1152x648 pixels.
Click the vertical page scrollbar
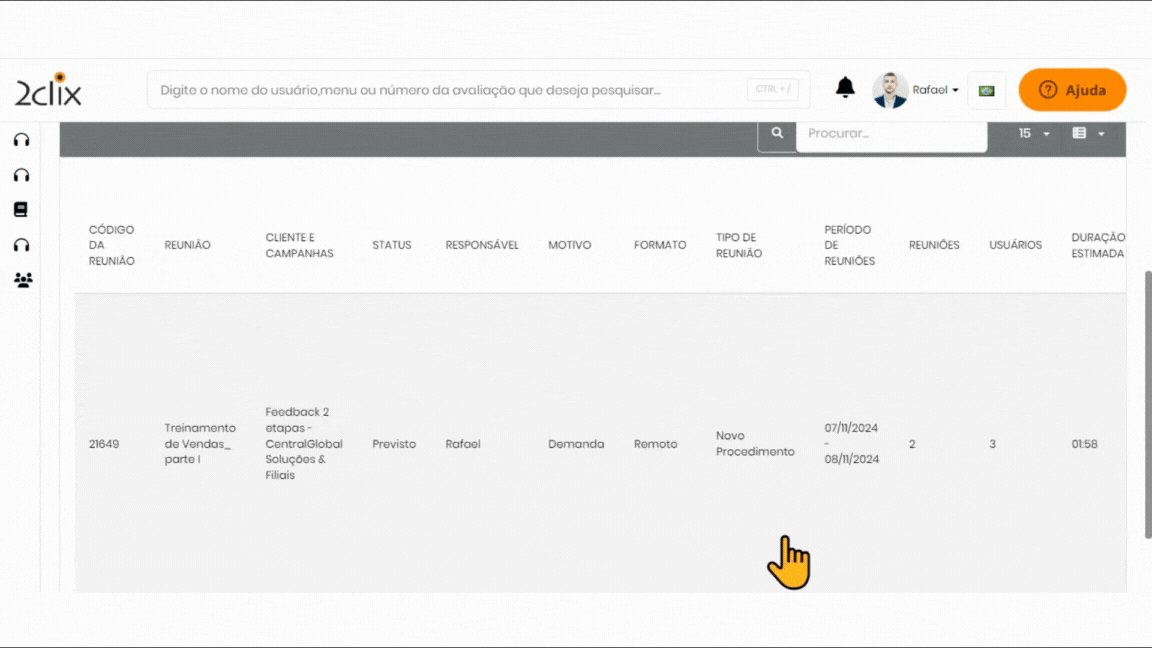1147,400
